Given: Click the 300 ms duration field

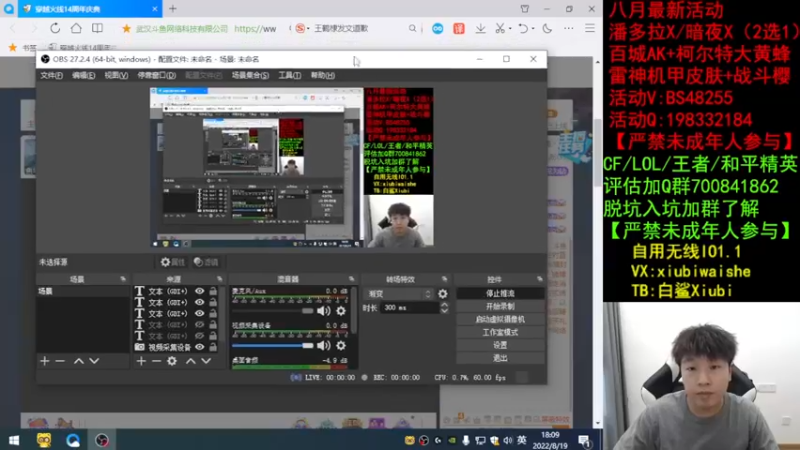Looking at the screenshot, I should [410, 308].
